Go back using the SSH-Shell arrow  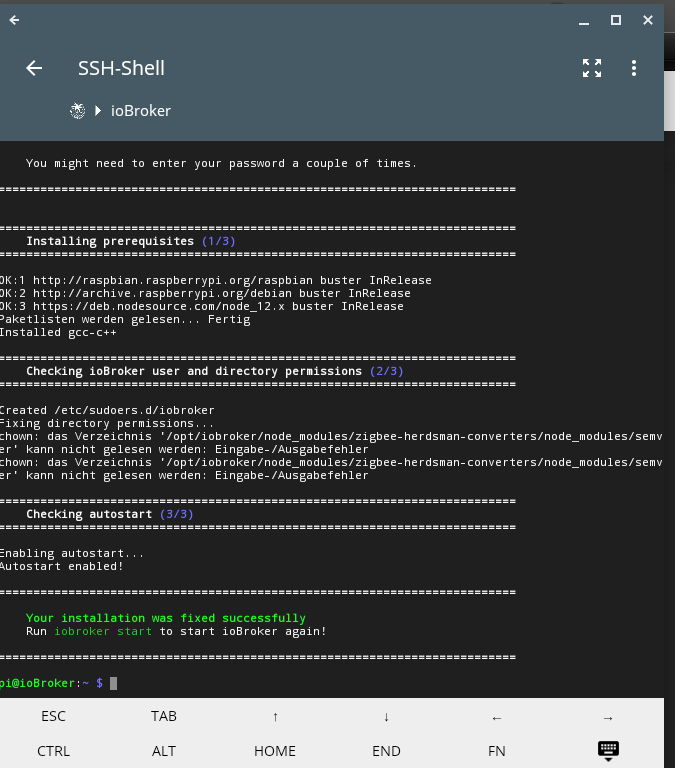(x=34, y=68)
